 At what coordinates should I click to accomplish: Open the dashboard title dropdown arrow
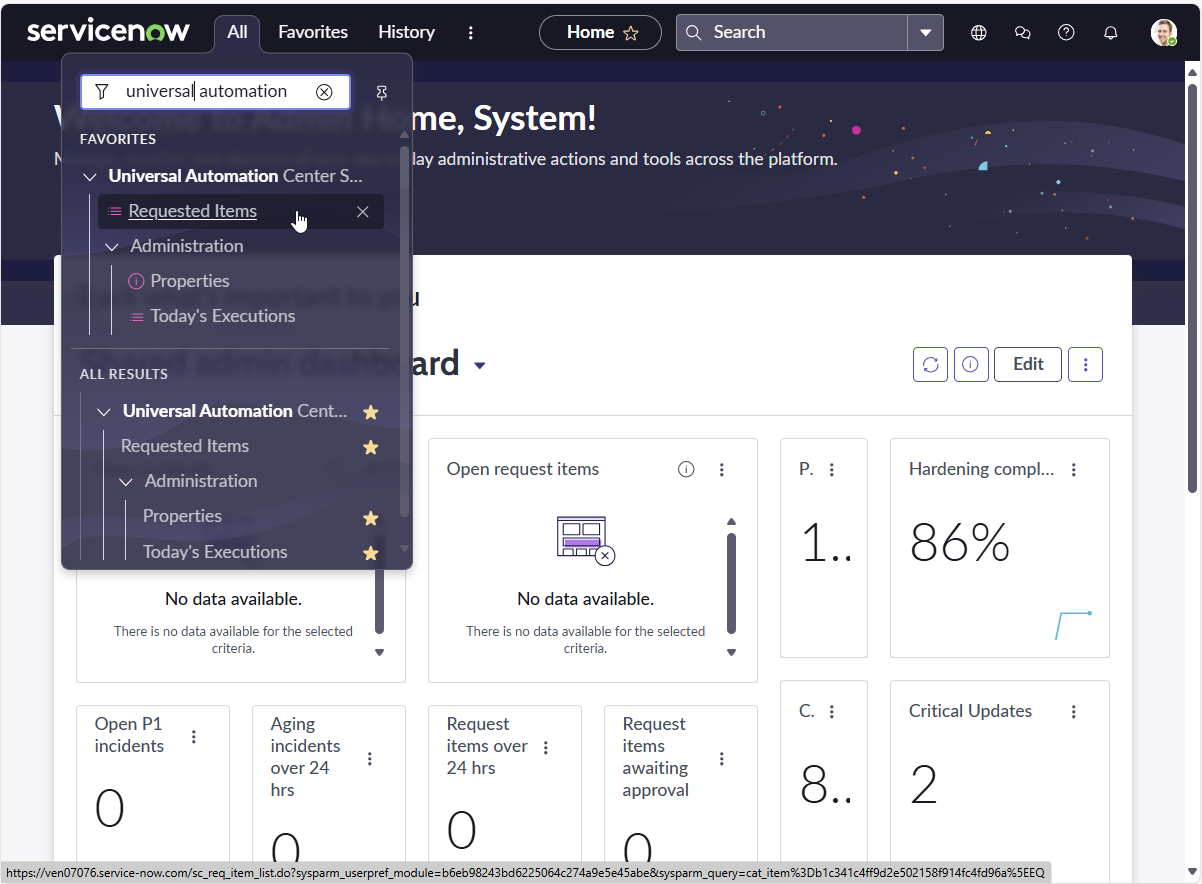coord(479,366)
